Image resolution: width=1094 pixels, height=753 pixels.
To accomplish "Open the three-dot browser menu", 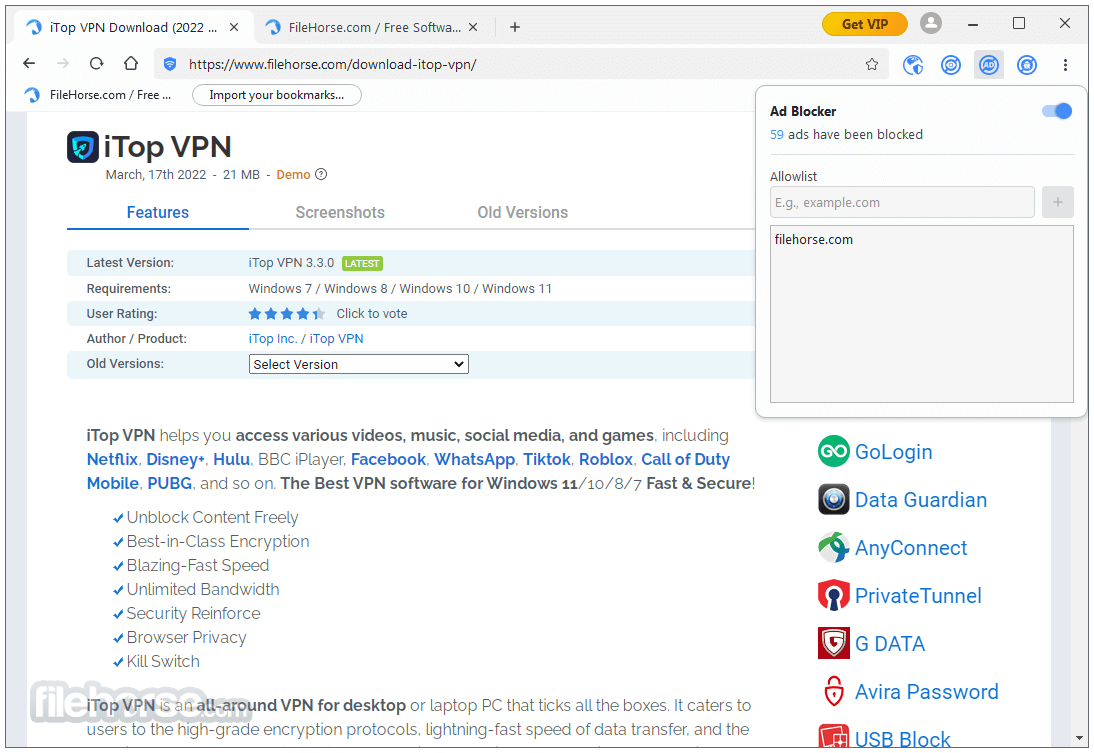I will [x=1065, y=65].
